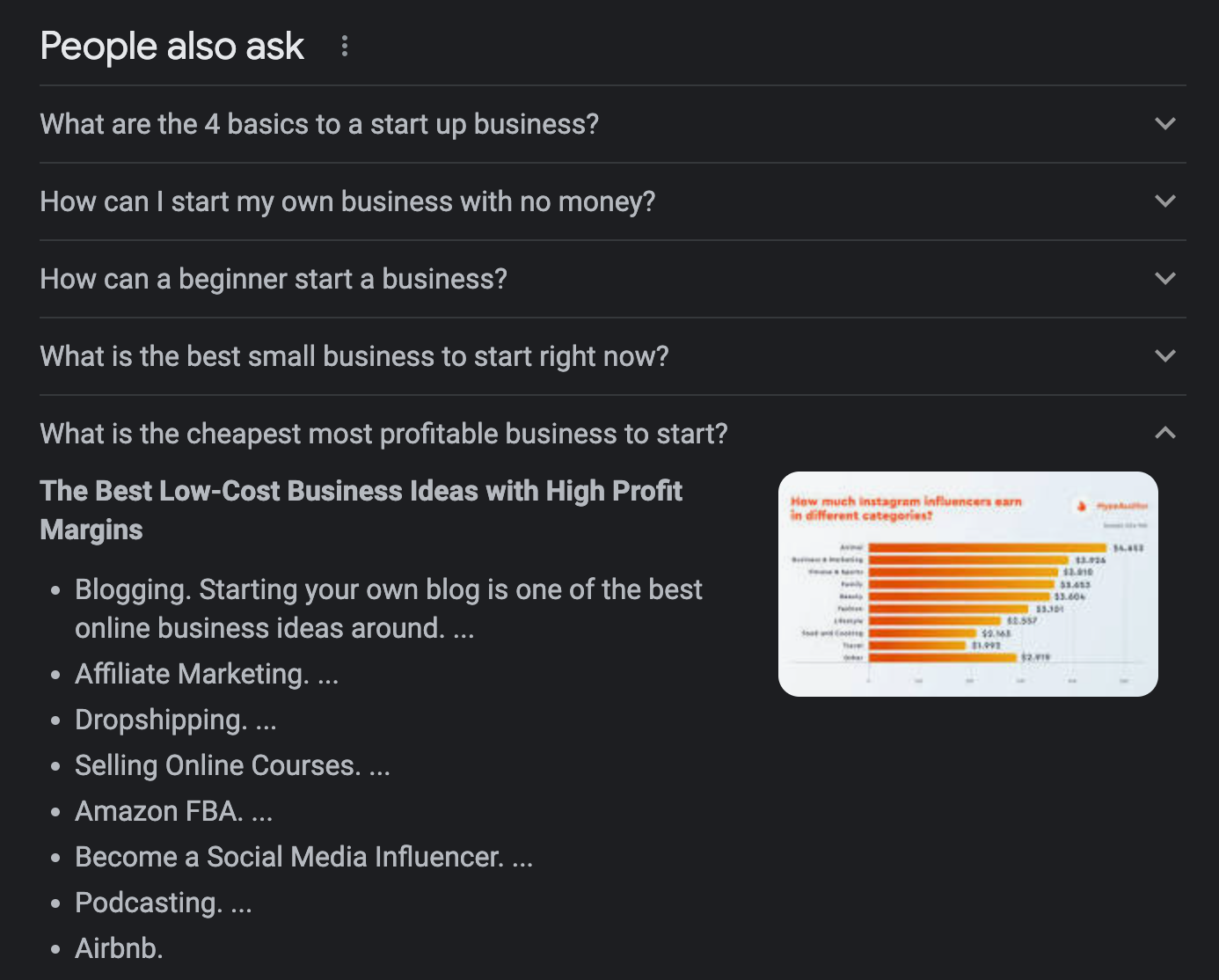Screen dimensions: 1219x980
Task: Expand chevron for "How can a beginner start a business?"
Action: [1164, 279]
